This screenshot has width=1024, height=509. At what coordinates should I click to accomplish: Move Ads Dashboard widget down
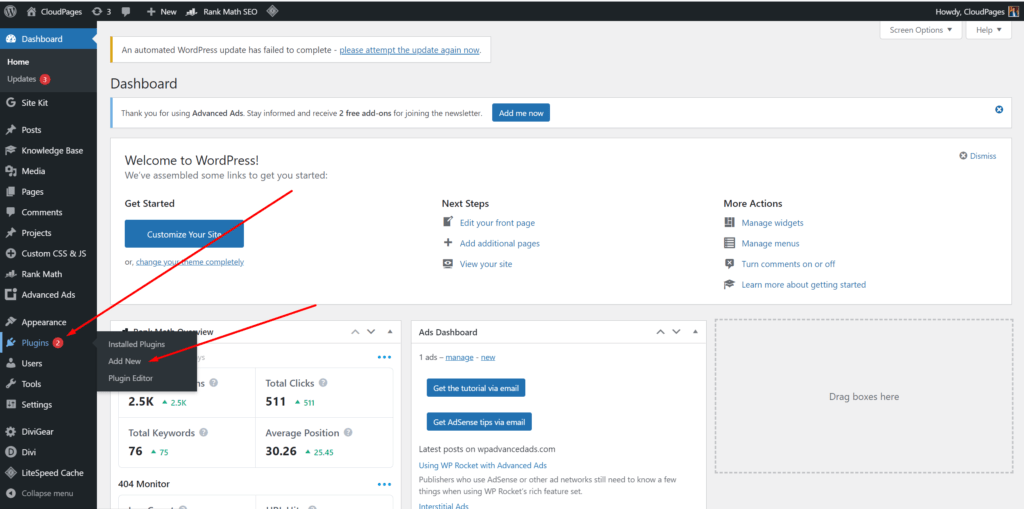coord(677,332)
